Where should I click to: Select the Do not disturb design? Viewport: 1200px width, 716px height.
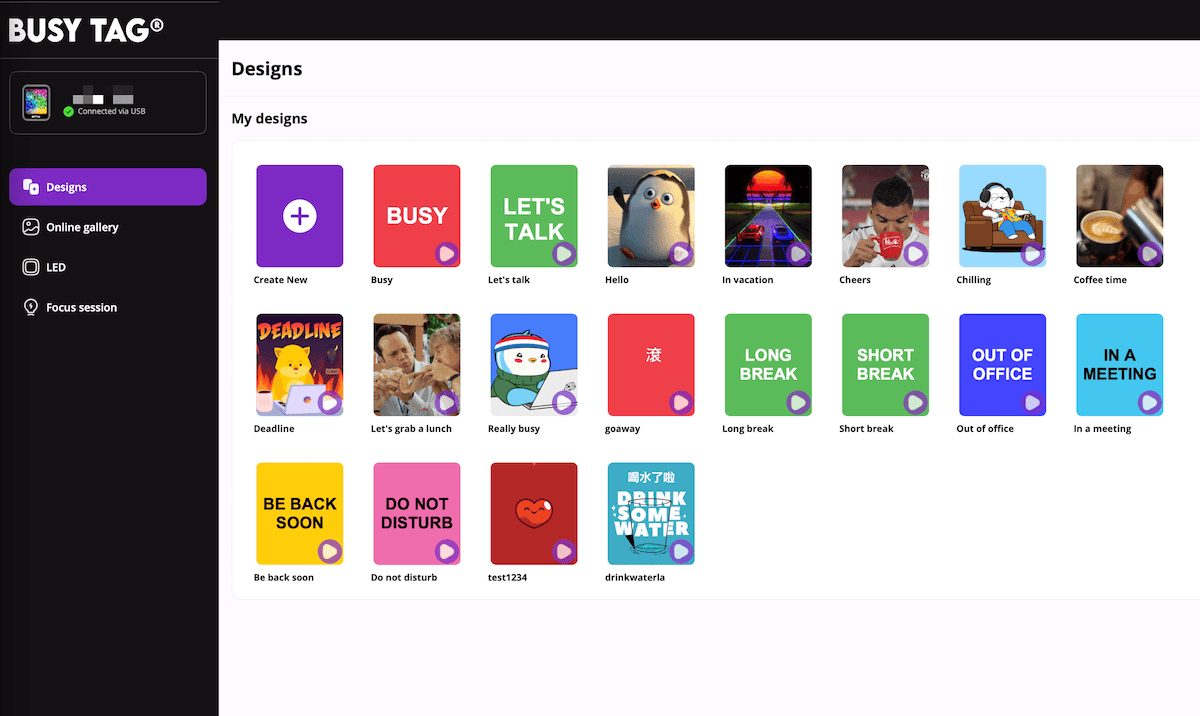point(416,513)
